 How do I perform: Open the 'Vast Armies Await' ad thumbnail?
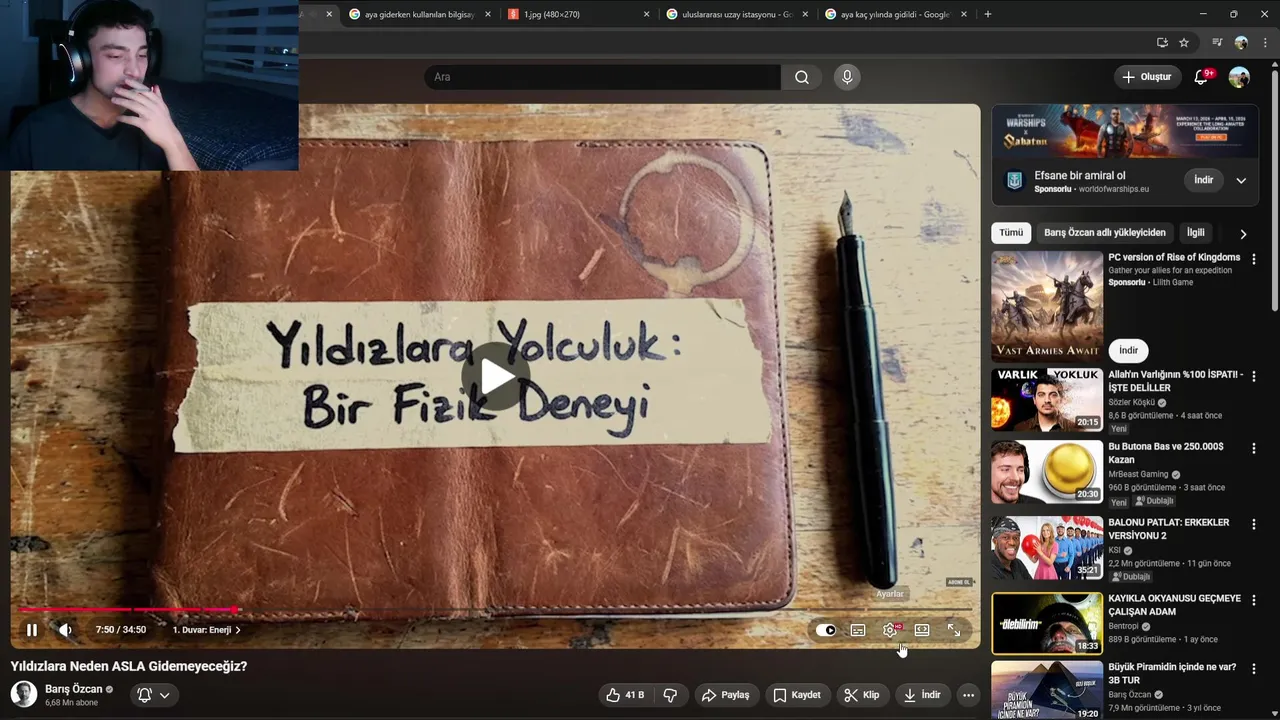coord(1047,306)
